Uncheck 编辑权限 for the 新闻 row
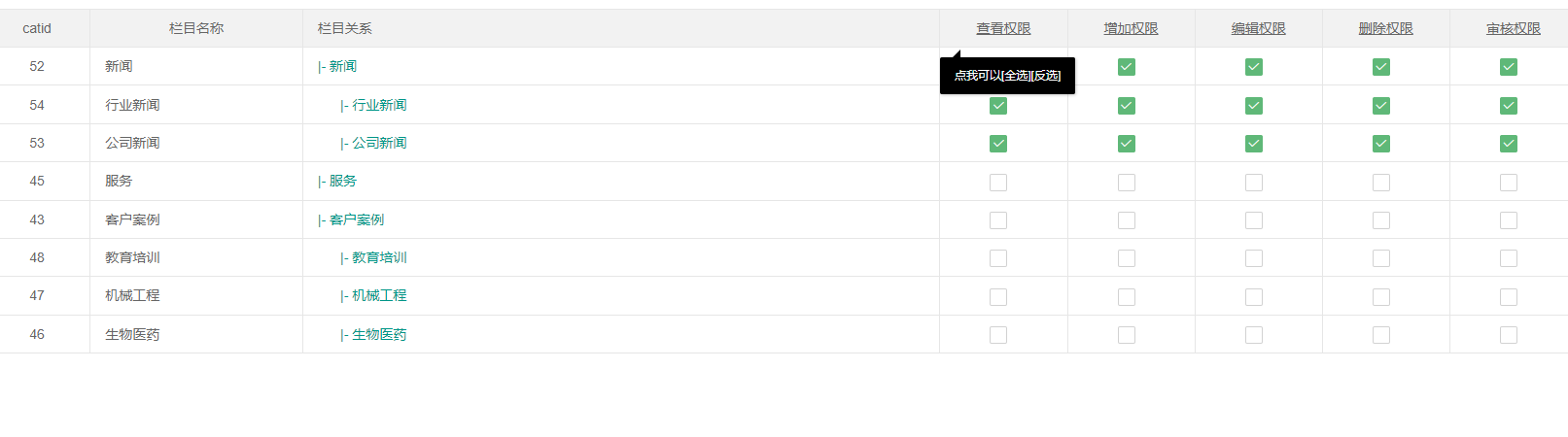The width and height of the screenshot is (1568, 437). click(1254, 67)
